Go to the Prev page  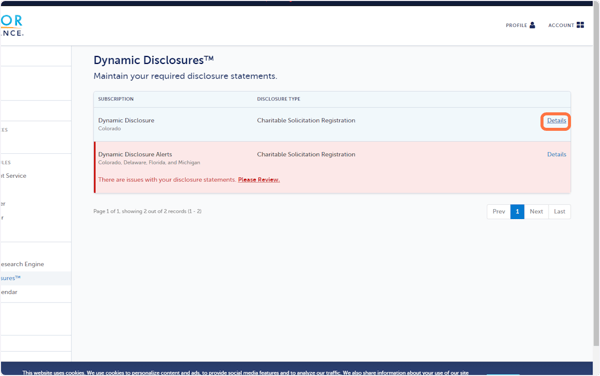tap(499, 212)
